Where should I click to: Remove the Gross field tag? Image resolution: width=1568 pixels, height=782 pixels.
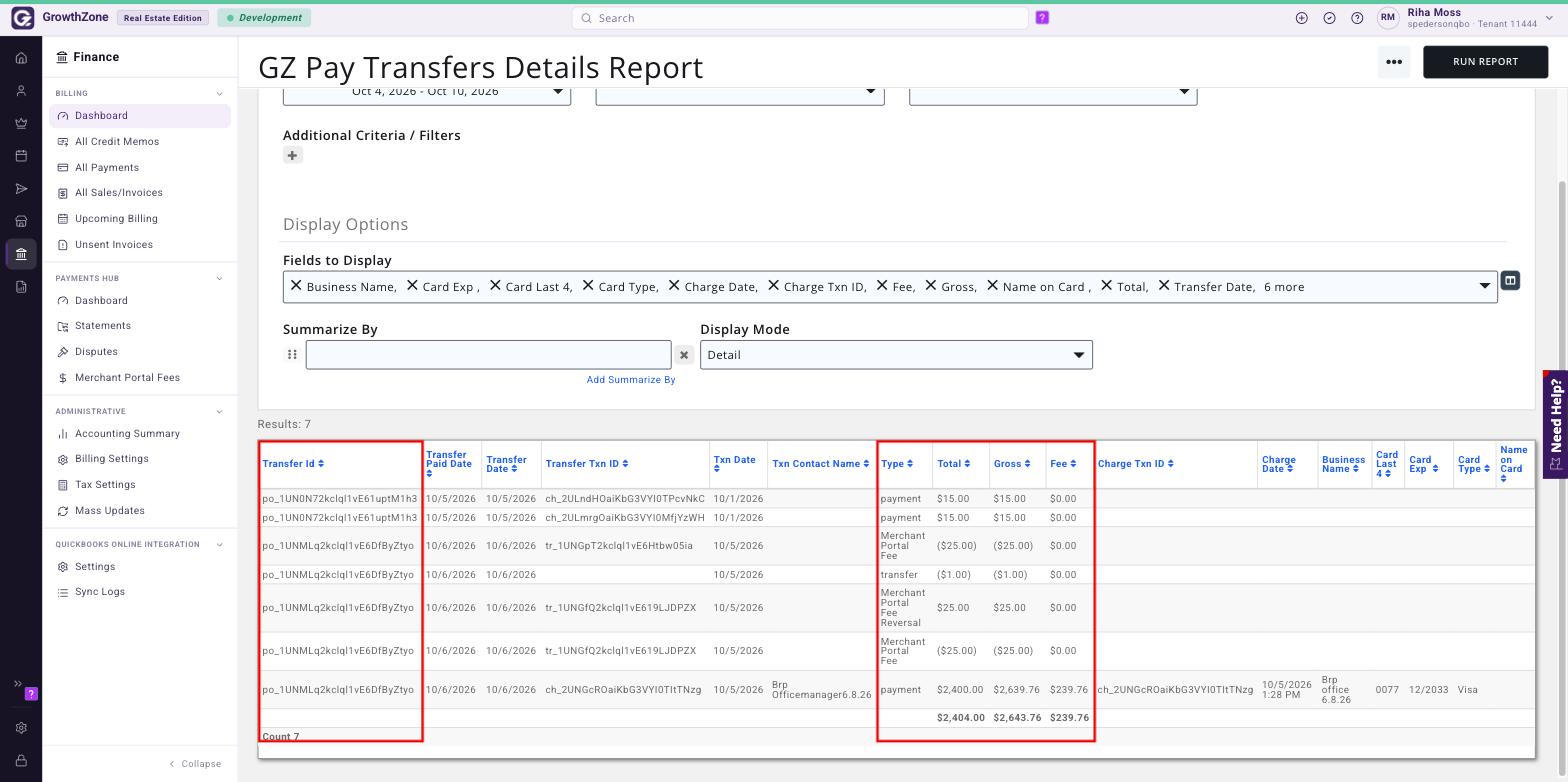pyautogui.click(x=931, y=286)
